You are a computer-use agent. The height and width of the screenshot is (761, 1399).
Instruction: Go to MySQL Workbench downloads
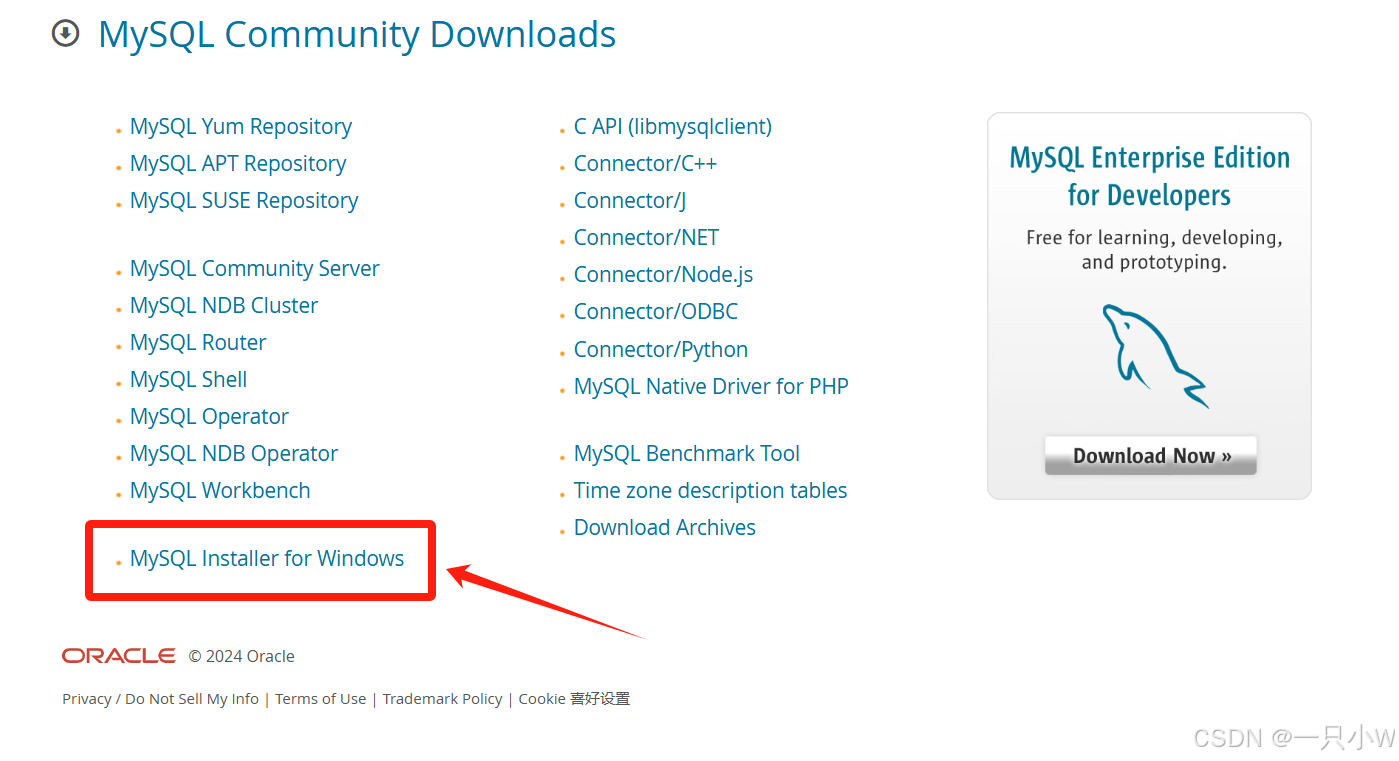220,491
